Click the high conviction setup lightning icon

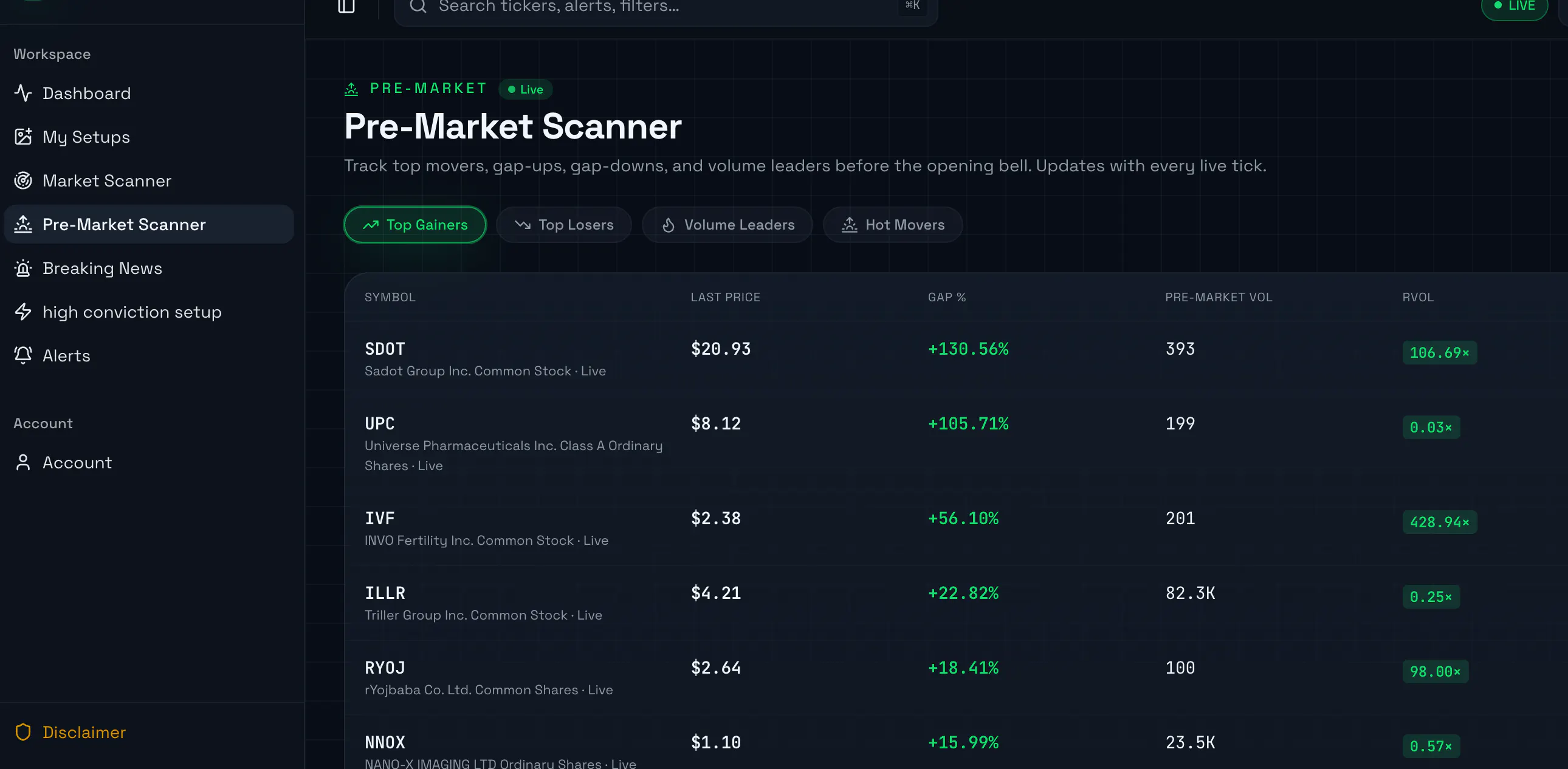(x=23, y=312)
